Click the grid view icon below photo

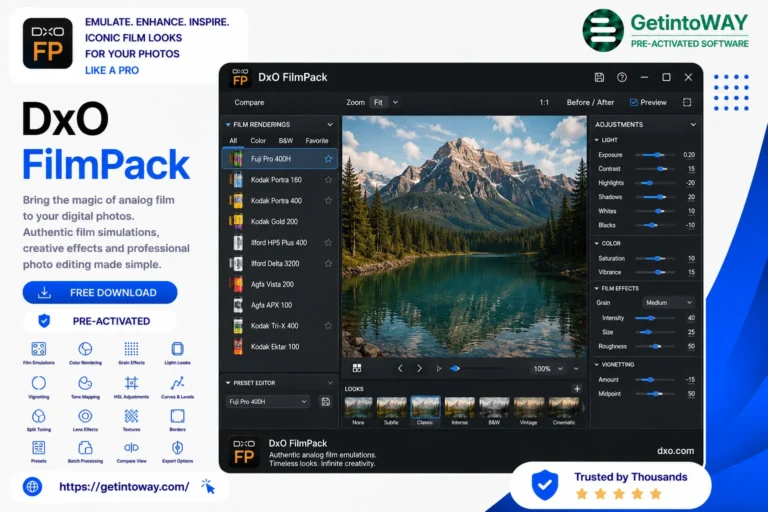tap(357, 368)
